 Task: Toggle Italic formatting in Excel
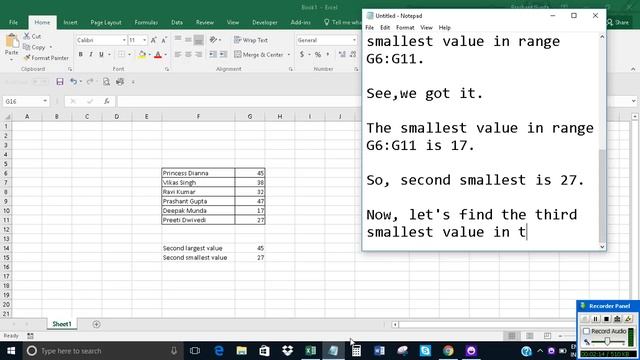[91, 54]
